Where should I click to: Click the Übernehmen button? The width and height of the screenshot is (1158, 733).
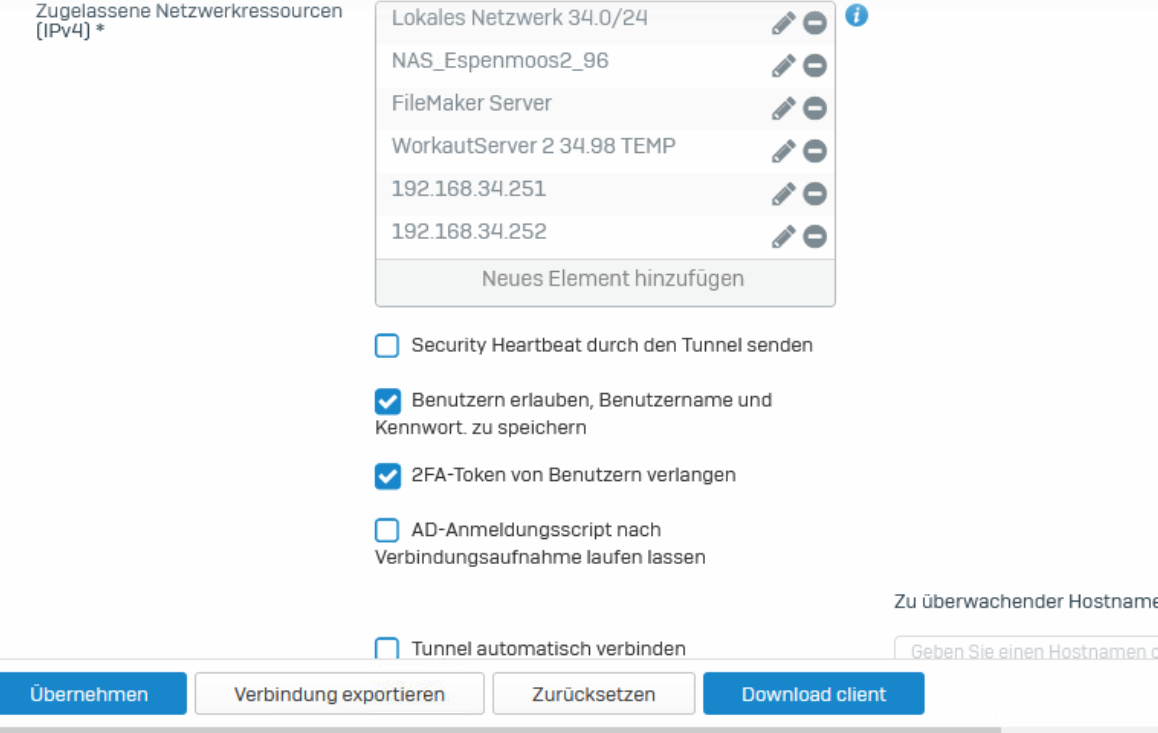point(89,694)
